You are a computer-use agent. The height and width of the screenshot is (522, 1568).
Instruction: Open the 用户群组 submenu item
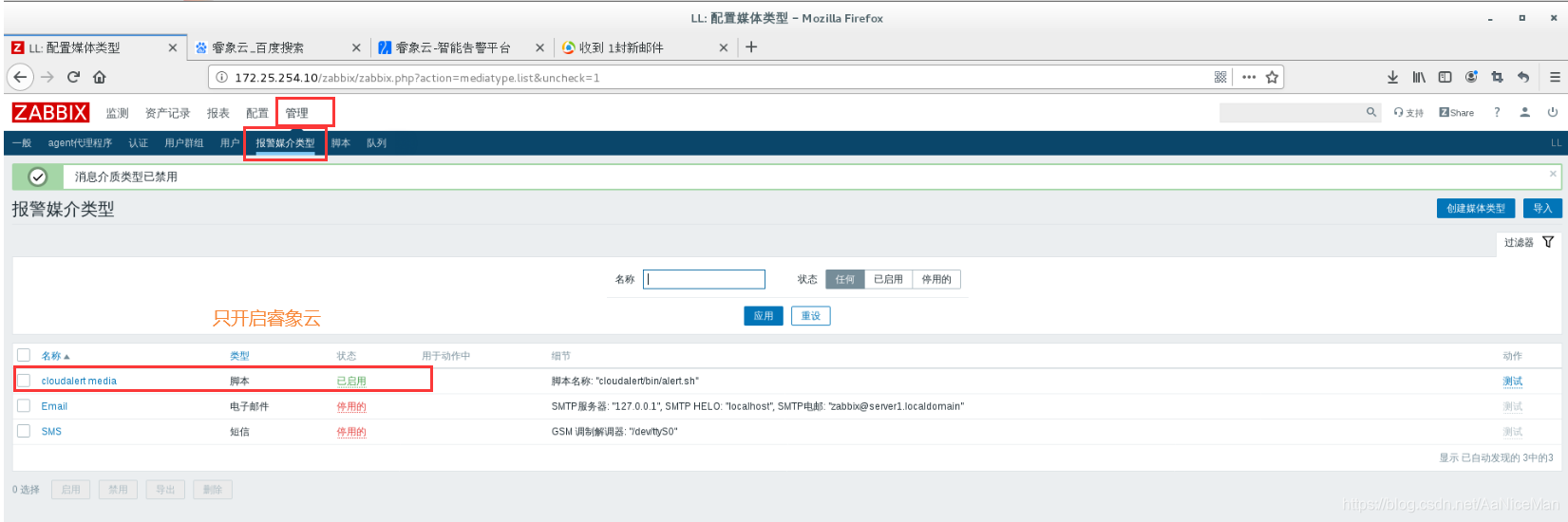click(x=184, y=143)
